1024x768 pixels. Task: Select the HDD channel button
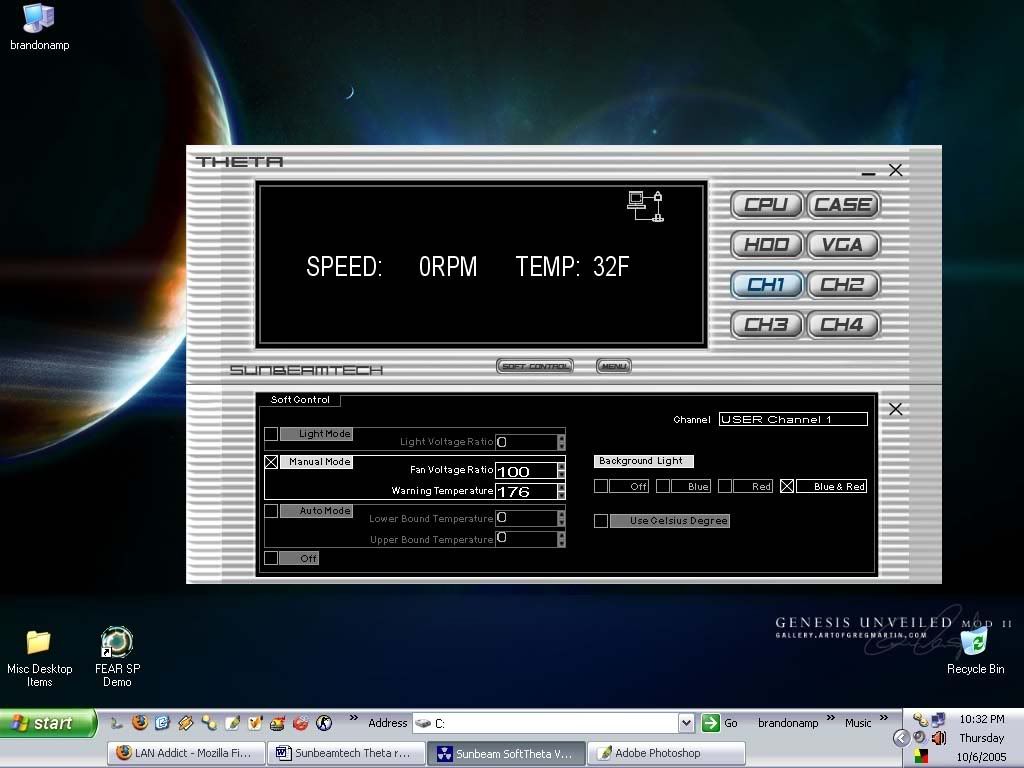point(766,245)
